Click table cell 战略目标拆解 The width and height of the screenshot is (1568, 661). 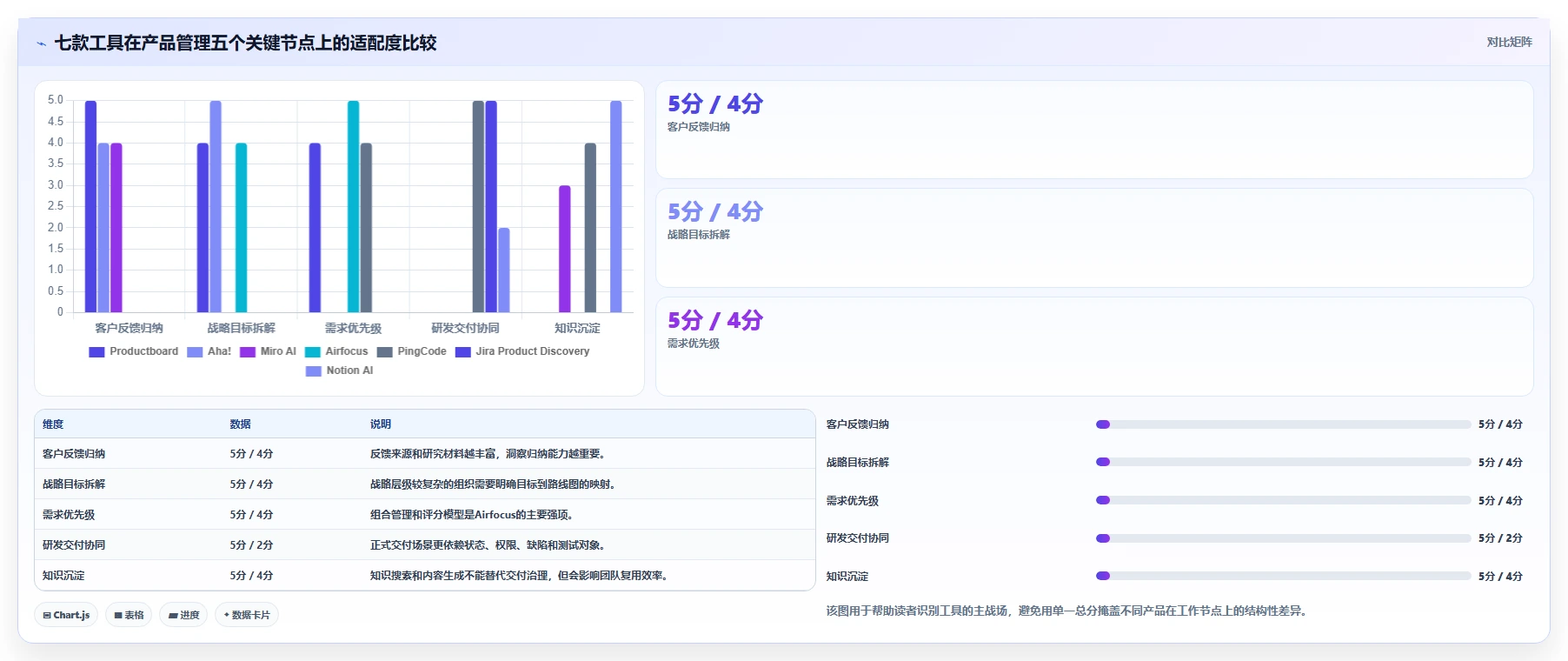(74, 484)
